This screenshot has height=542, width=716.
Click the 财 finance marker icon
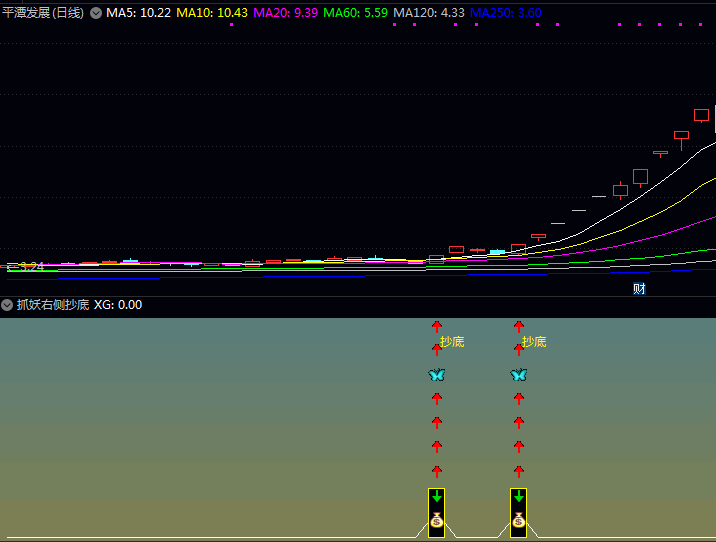[x=639, y=289]
